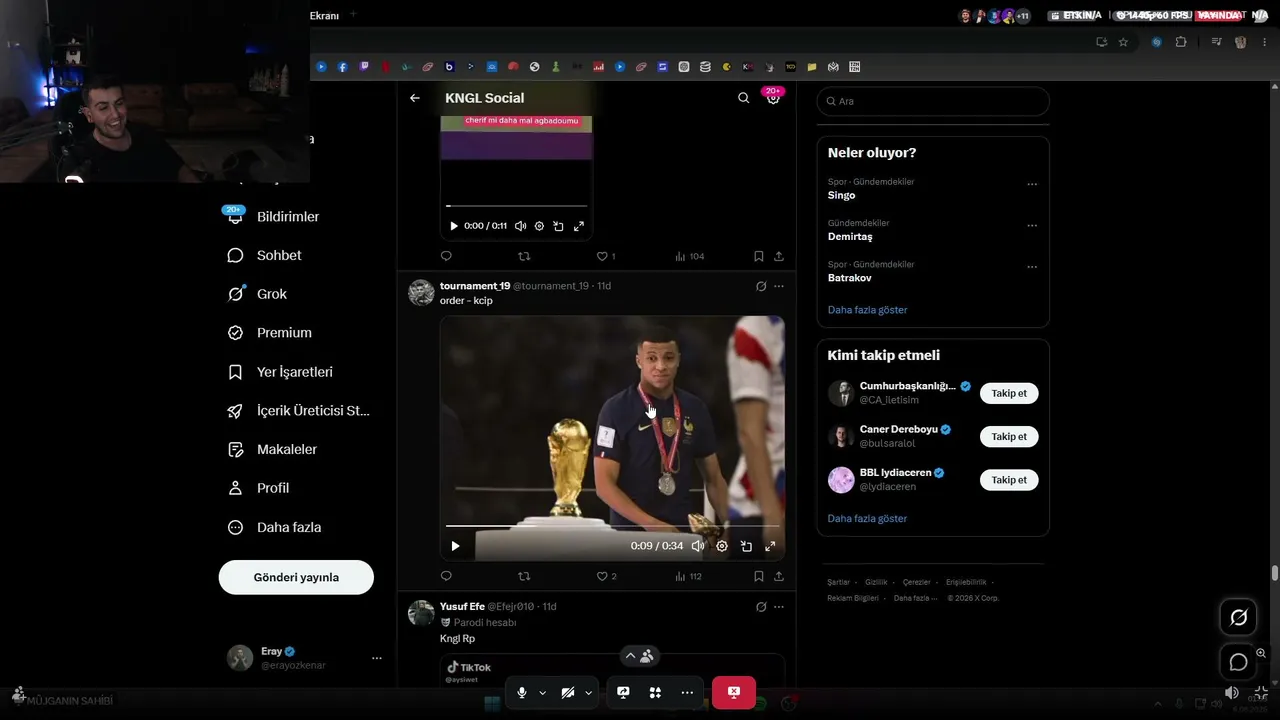Make the 0:34 video fullscreen
The height and width of the screenshot is (720, 1280).
pos(770,546)
